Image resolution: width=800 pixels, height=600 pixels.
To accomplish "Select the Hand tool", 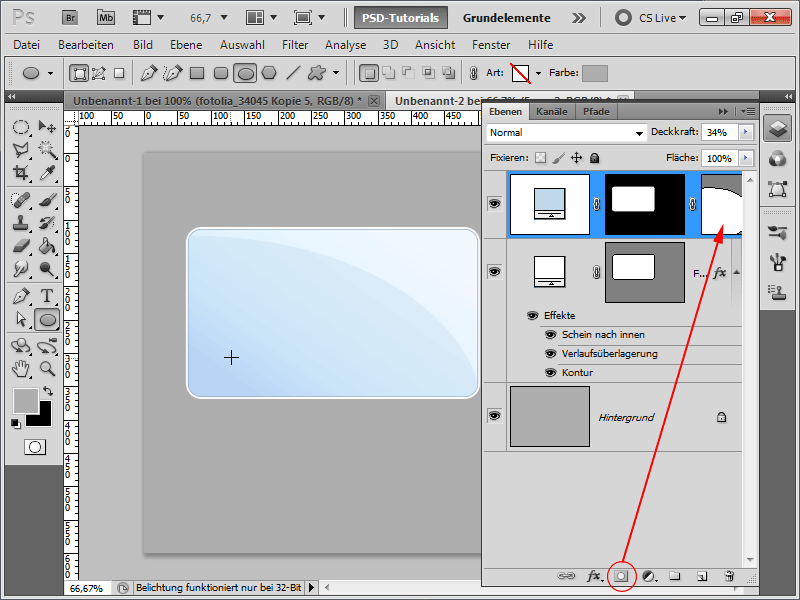I will coord(20,368).
